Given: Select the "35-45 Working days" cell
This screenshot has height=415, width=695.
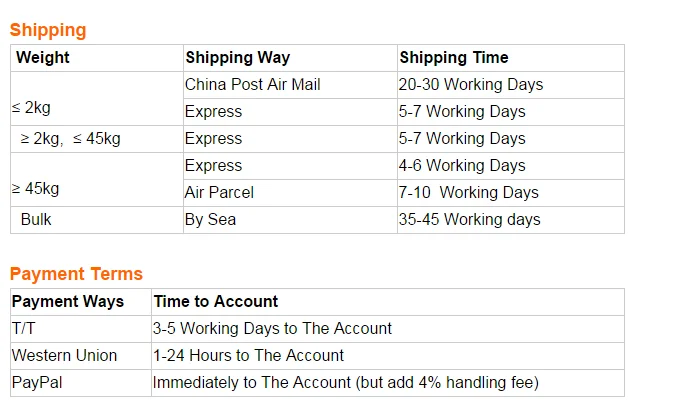Looking at the screenshot, I should tap(469, 220).
